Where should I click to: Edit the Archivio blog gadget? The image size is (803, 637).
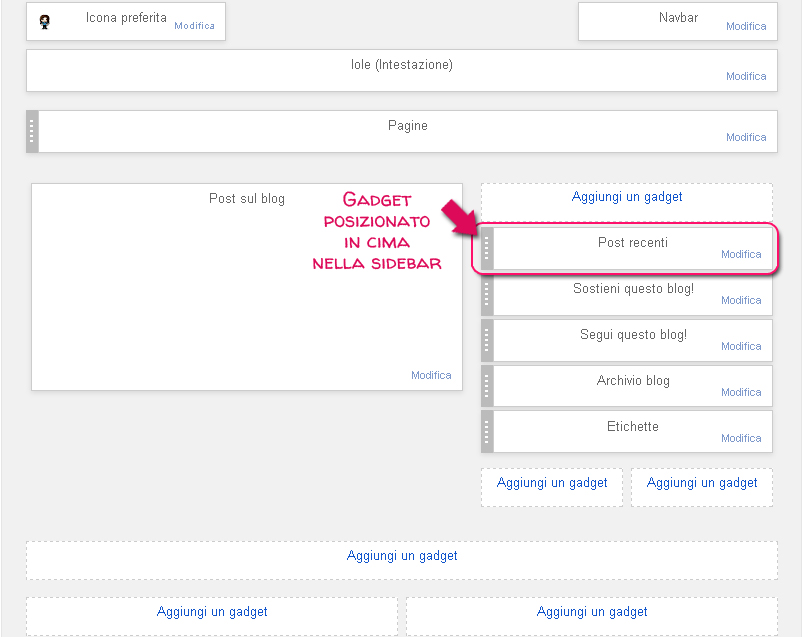[741, 392]
